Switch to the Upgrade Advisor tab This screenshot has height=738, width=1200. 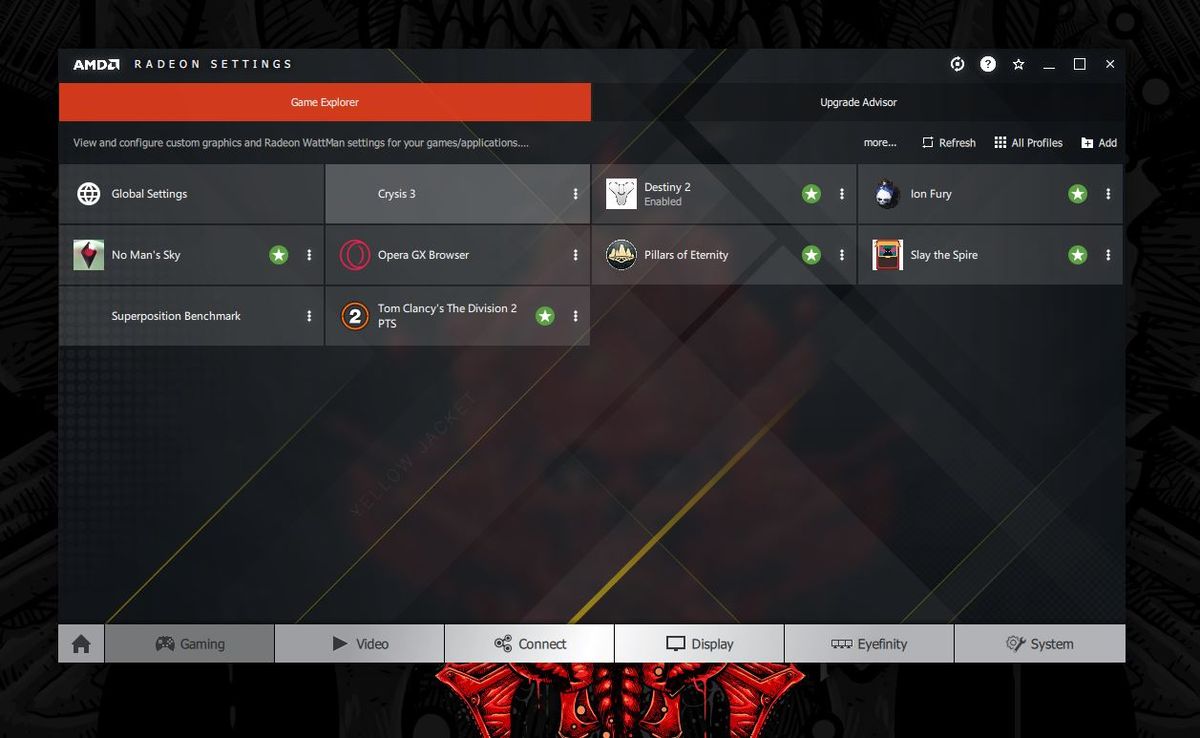coord(858,101)
